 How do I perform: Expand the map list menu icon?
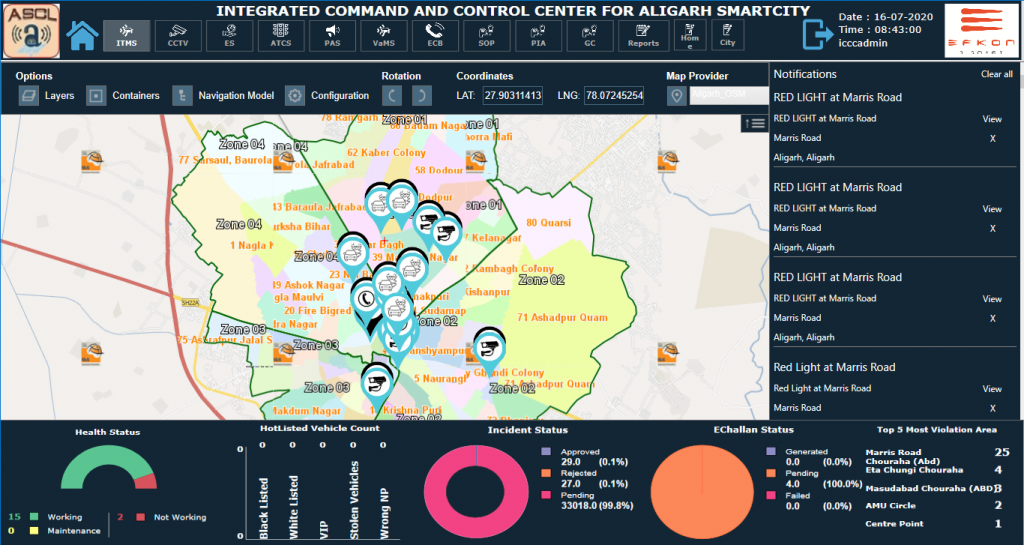point(754,123)
